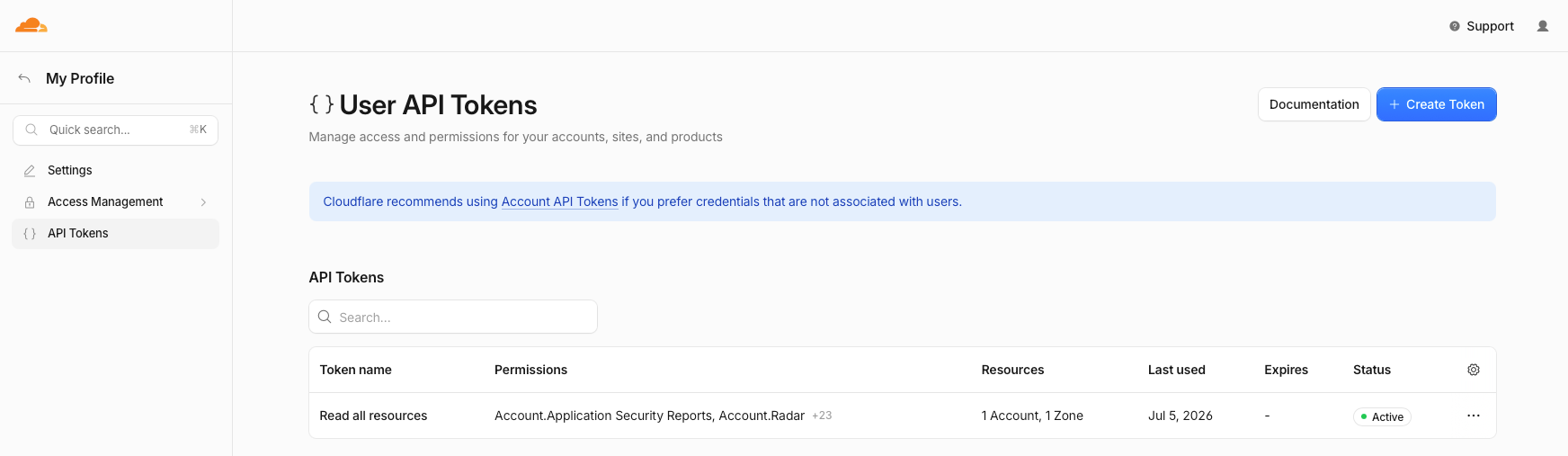The width and height of the screenshot is (1568, 456).
Task: Click the braces icon beside User API Tokens heading
Action: [322, 104]
